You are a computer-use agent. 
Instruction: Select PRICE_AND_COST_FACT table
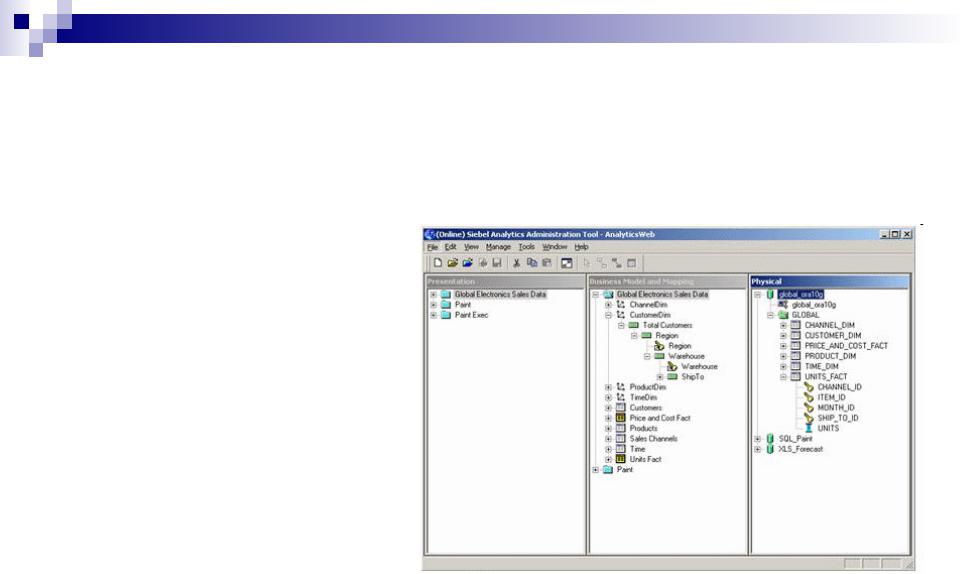pyautogui.click(x=846, y=346)
